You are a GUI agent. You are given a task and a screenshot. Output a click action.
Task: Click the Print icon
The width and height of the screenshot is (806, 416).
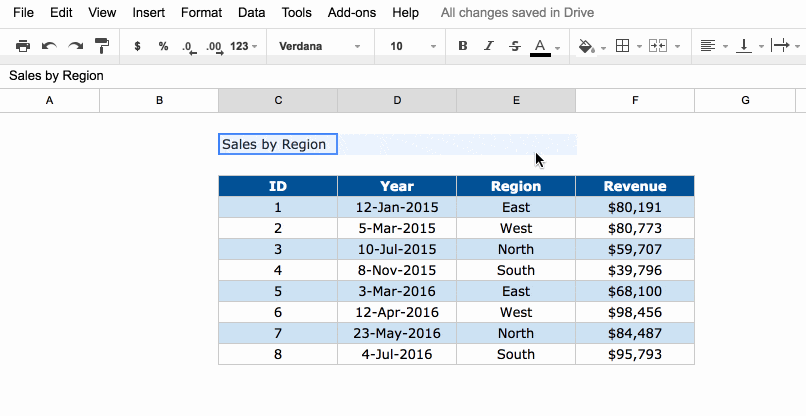pos(23,46)
